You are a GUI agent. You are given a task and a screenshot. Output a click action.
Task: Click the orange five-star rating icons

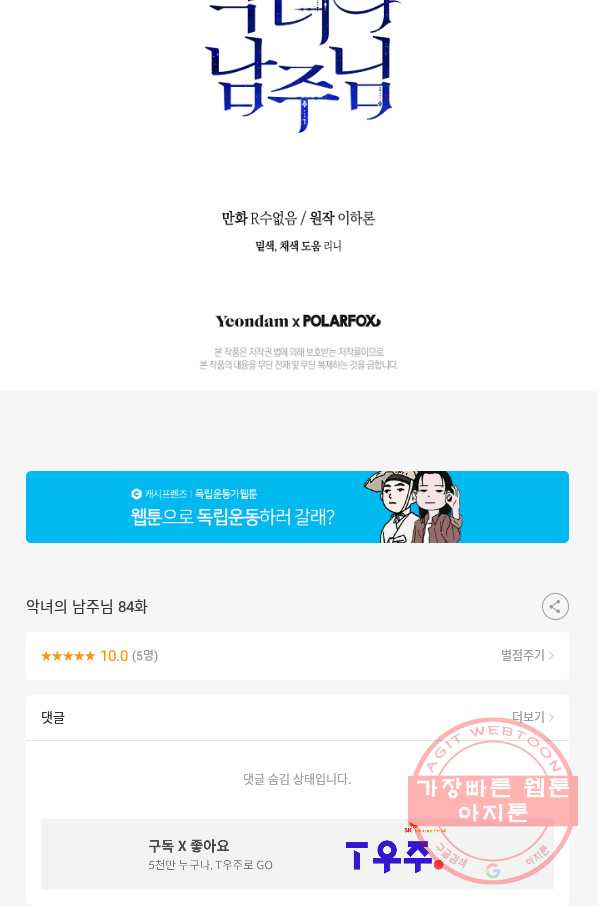[x=68, y=656]
